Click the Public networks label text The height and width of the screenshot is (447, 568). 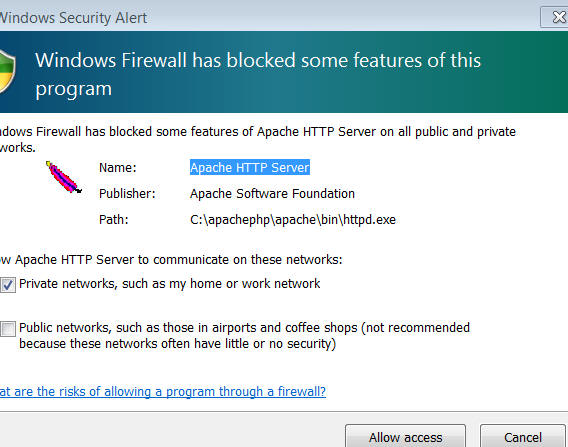coord(245,335)
